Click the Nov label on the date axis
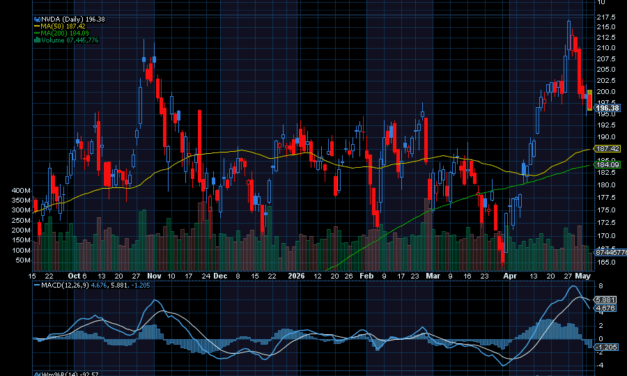This screenshot has height=376, width=627. (154, 276)
